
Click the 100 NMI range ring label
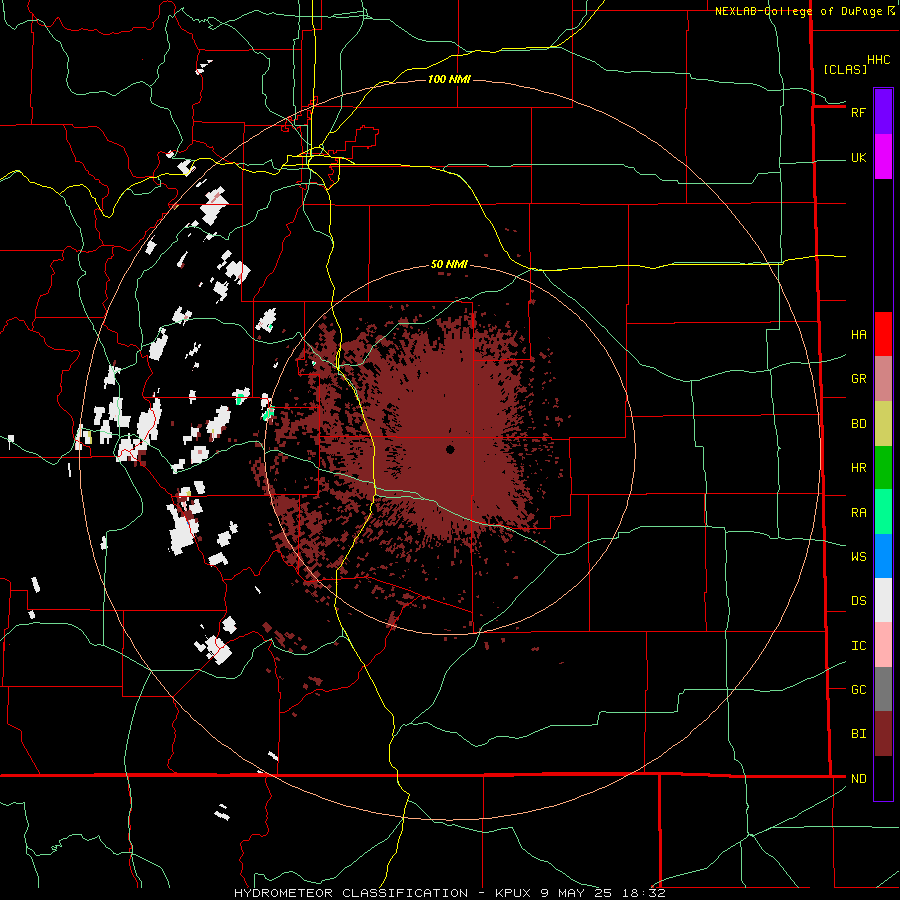click(x=449, y=79)
